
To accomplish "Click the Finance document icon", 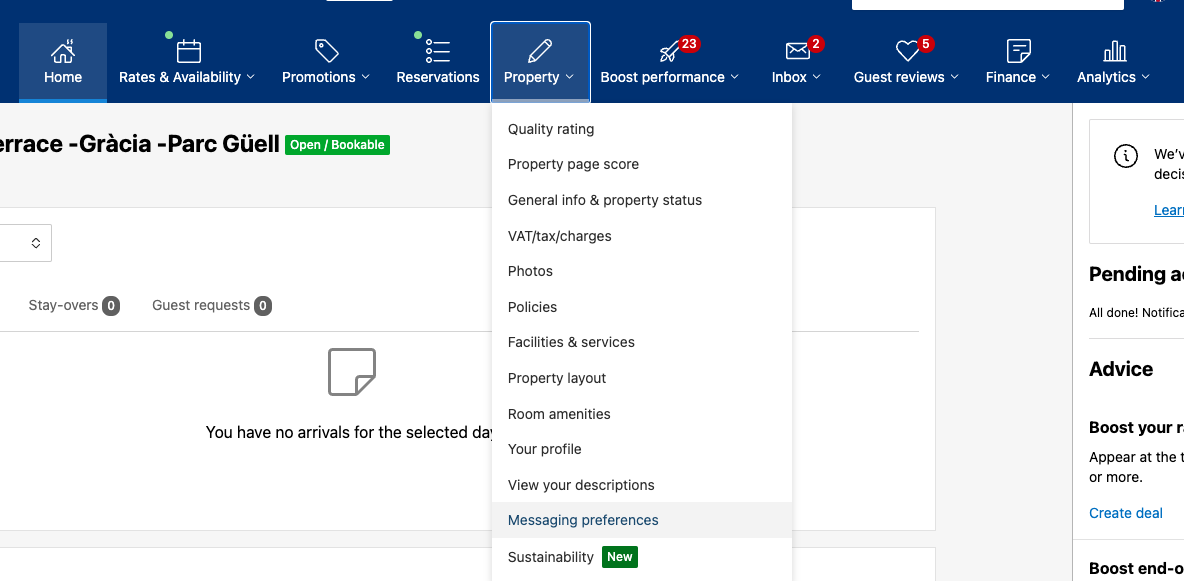I will (1017, 49).
